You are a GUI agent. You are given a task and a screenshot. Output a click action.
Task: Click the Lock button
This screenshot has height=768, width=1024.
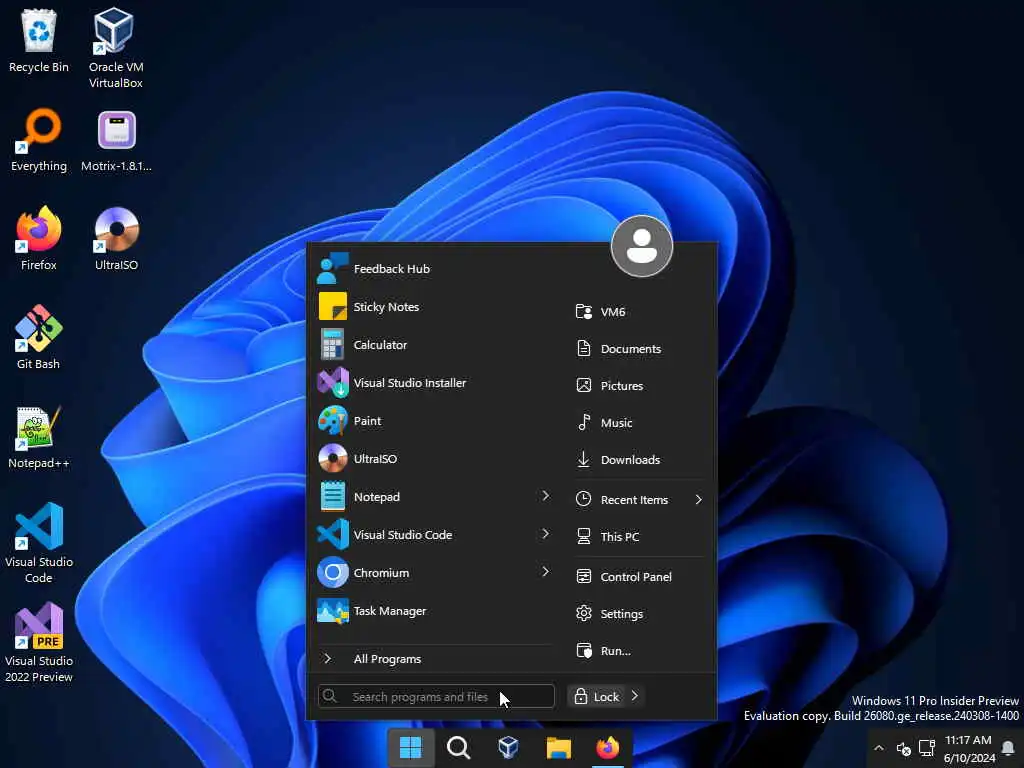coord(597,697)
